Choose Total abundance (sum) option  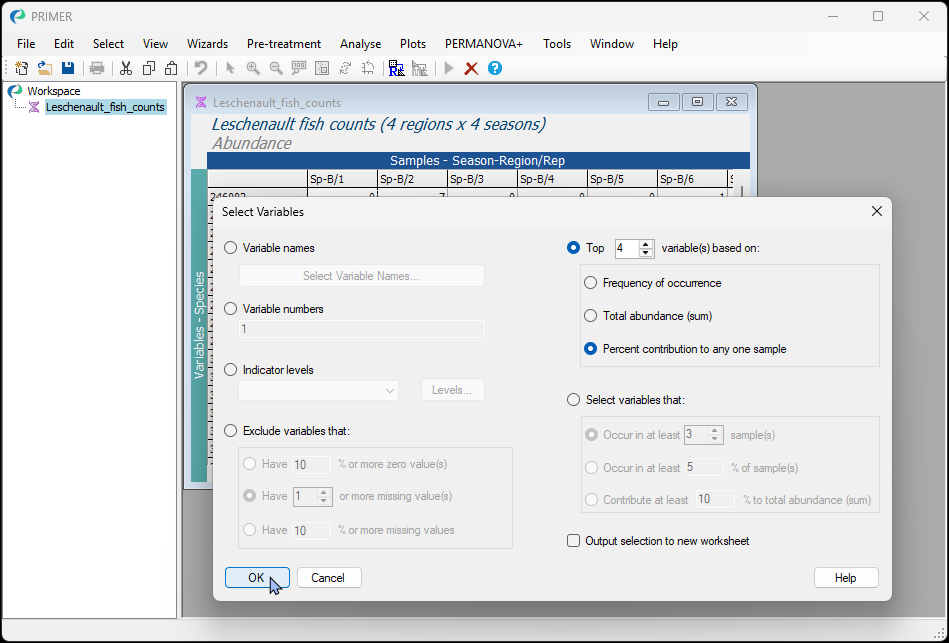point(590,316)
